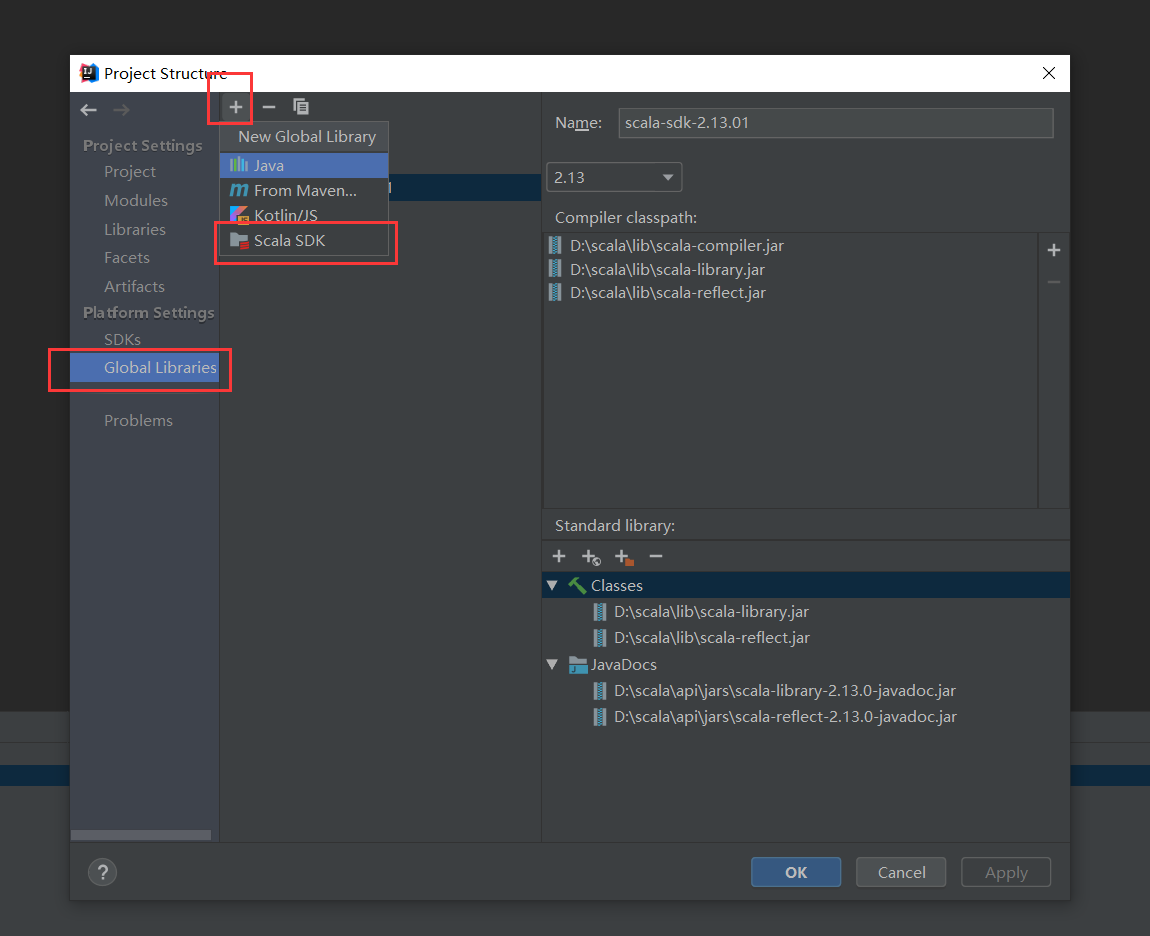Image resolution: width=1150 pixels, height=936 pixels.
Task: Close the Project Structure dialog
Action: point(1049,73)
